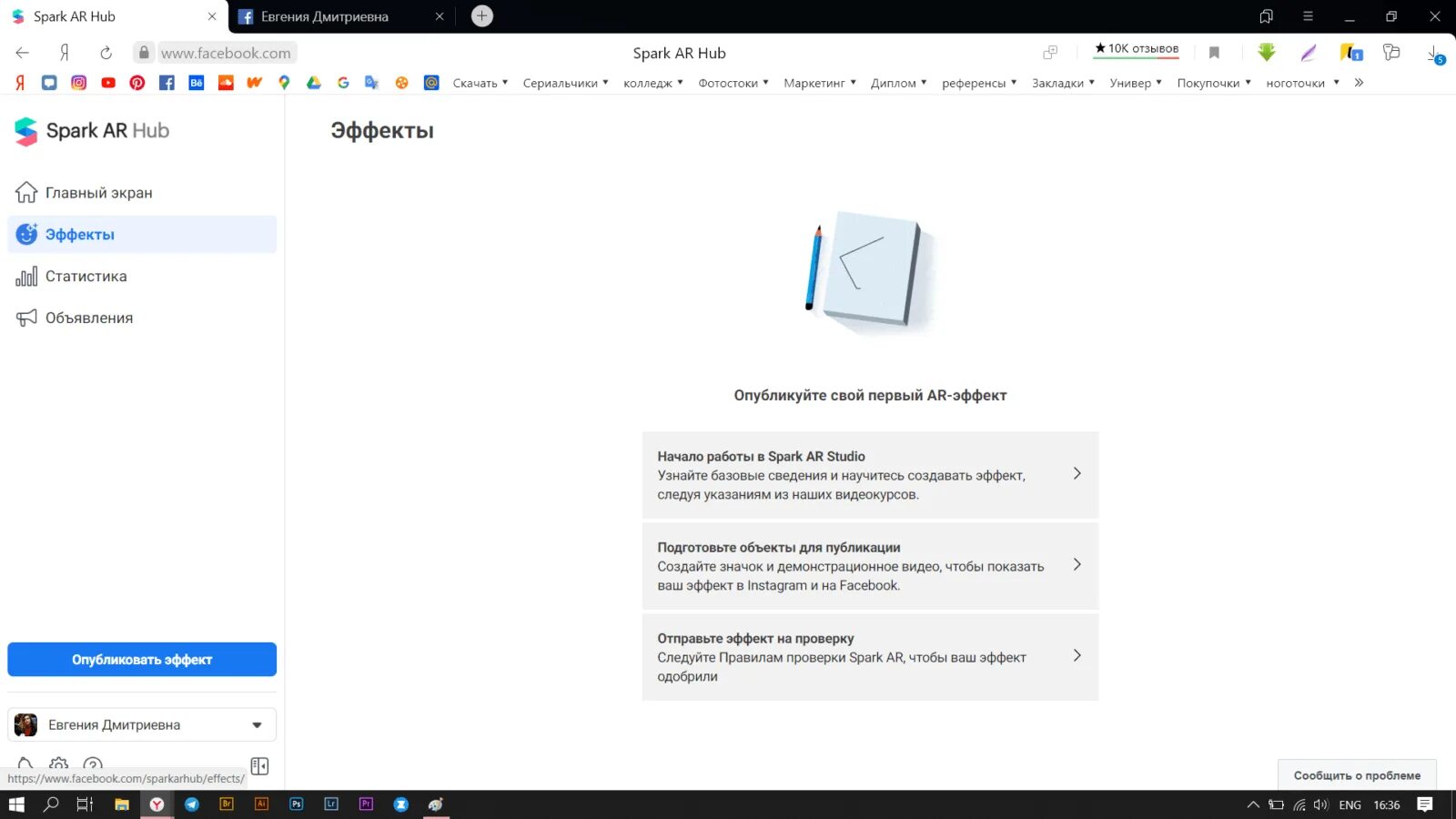Go back to the previous page
The image size is (1456, 819).
point(23,53)
